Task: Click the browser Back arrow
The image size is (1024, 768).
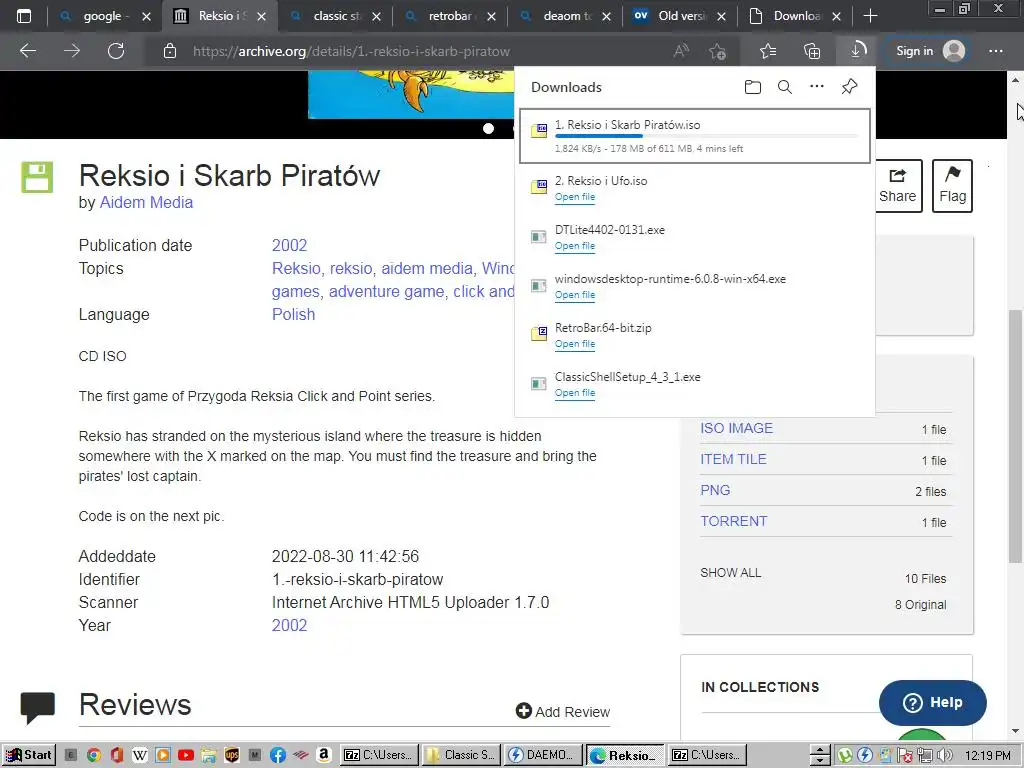Action: (28, 51)
